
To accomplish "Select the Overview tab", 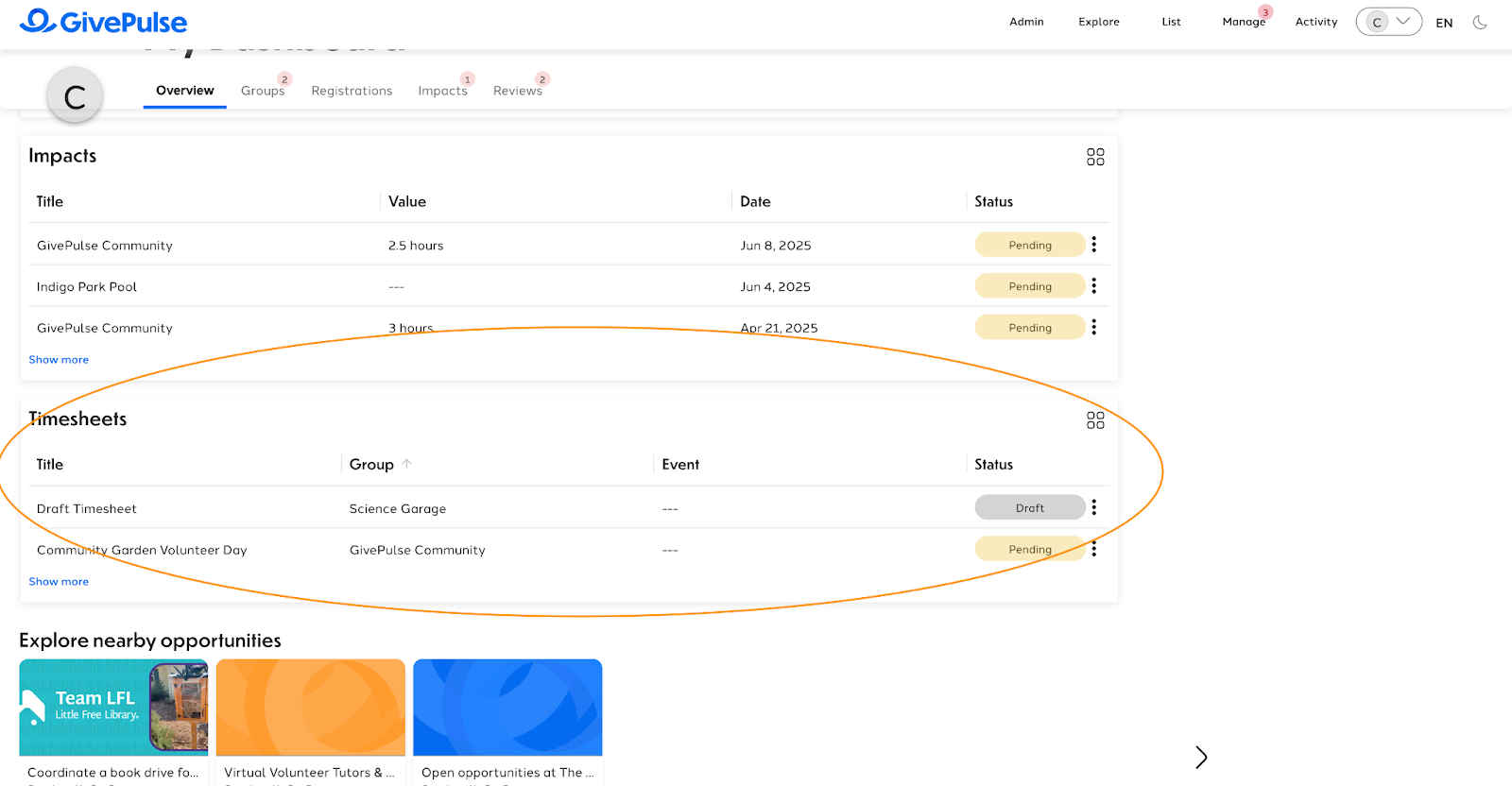I will point(185,91).
